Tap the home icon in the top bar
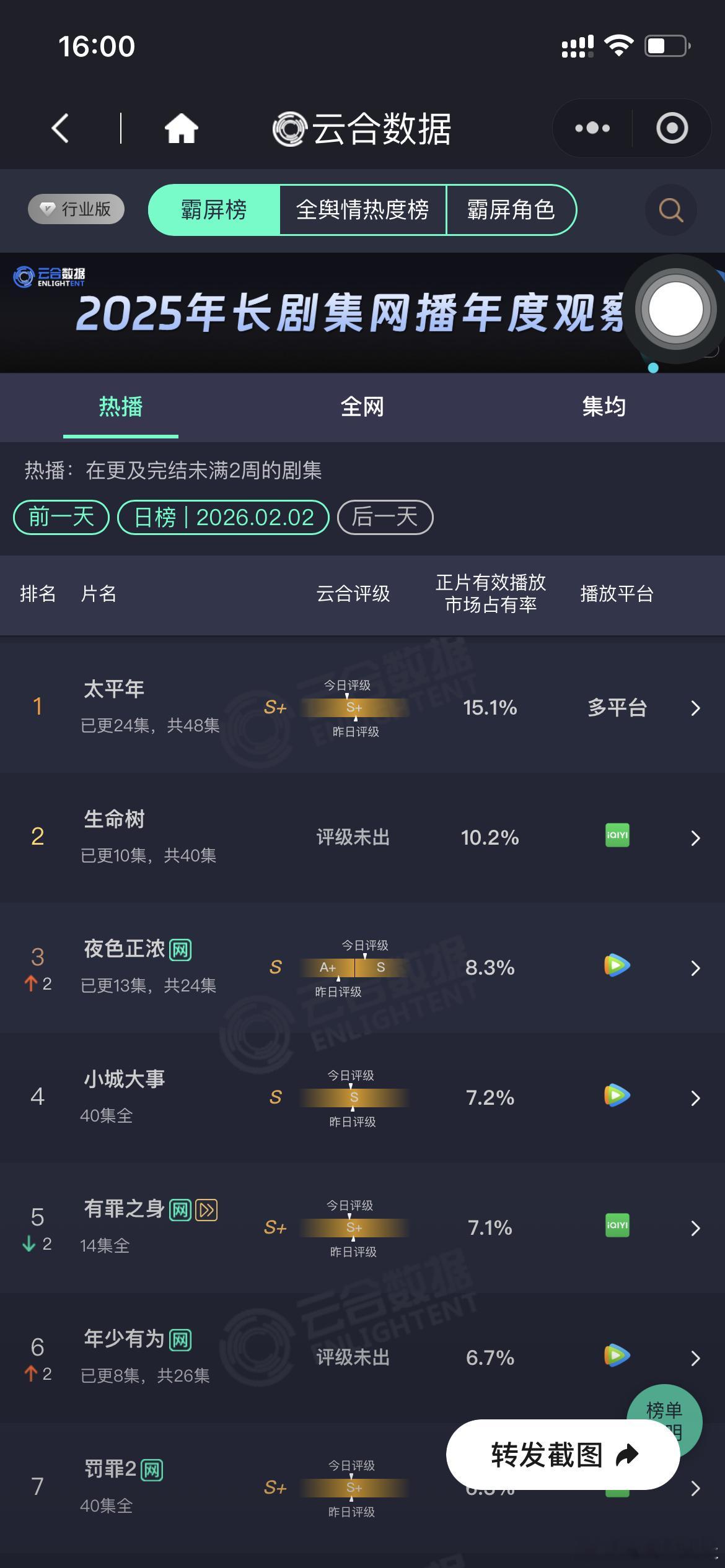The height and width of the screenshot is (1568, 725). 180,127
